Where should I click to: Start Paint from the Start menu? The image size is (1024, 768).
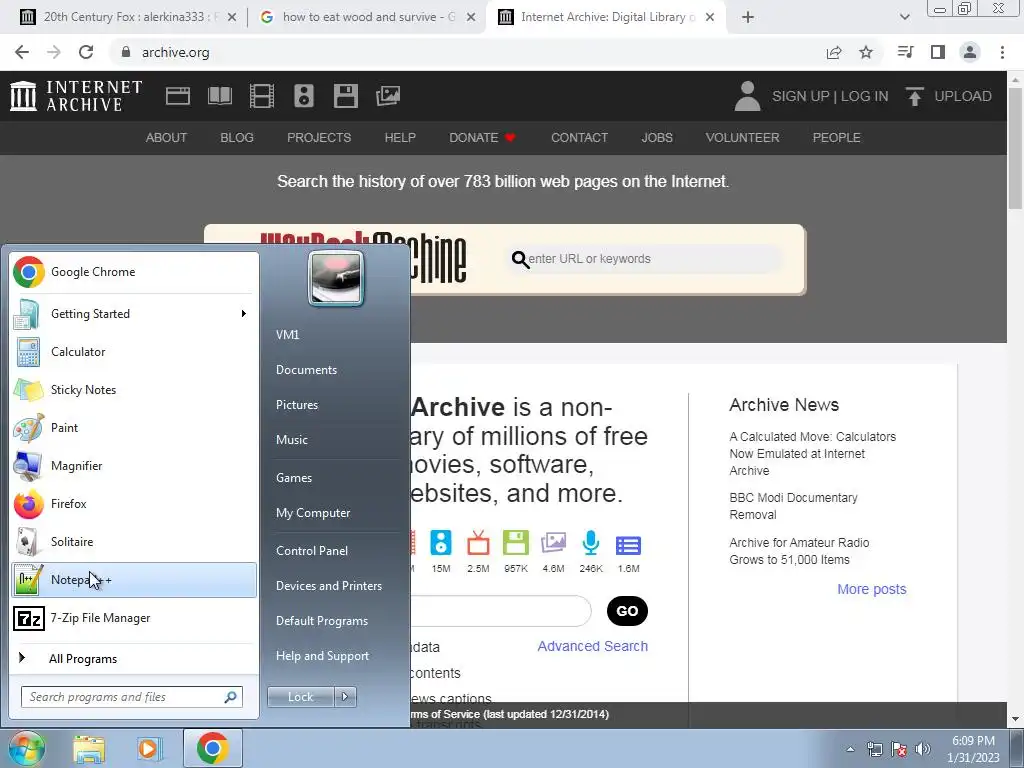(134, 428)
